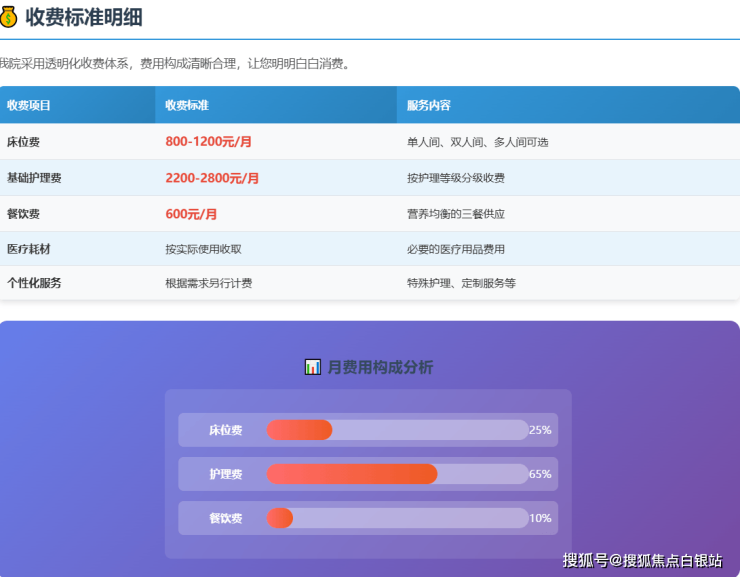740x577 pixels.
Task: Click the 床位费 table row label
Action: [x=23, y=142]
